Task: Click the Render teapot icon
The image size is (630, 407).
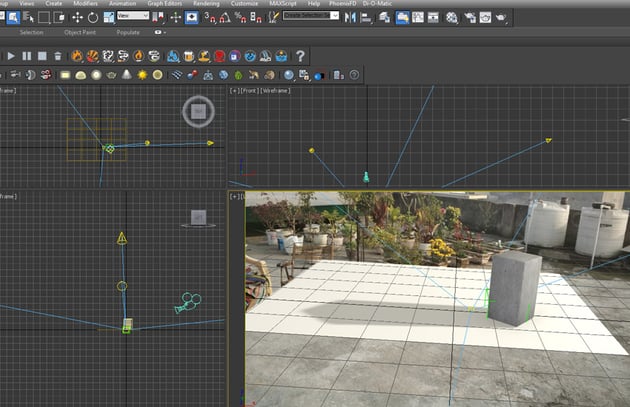Action: [501, 17]
